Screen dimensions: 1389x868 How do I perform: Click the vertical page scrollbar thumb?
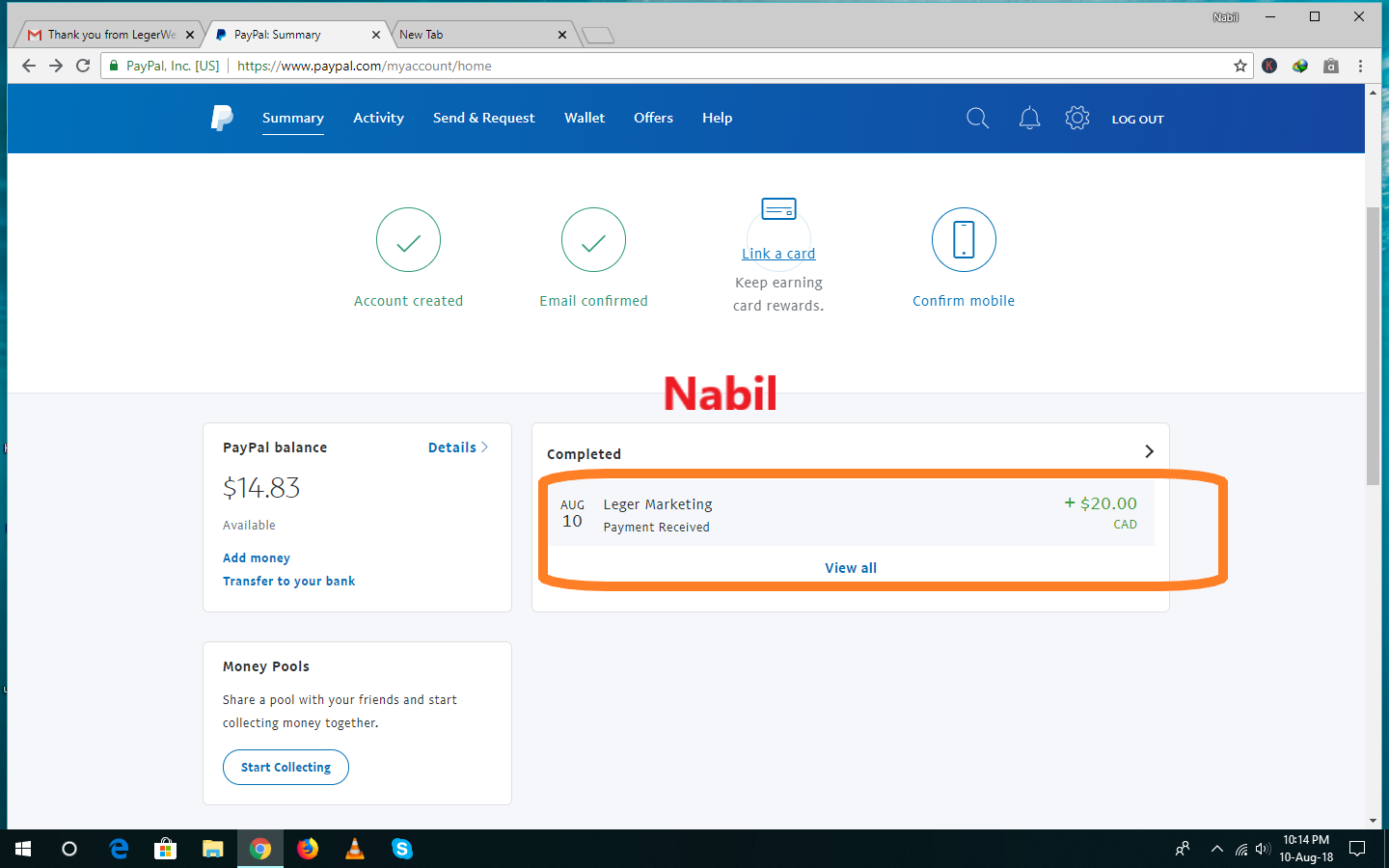pos(1373,345)
